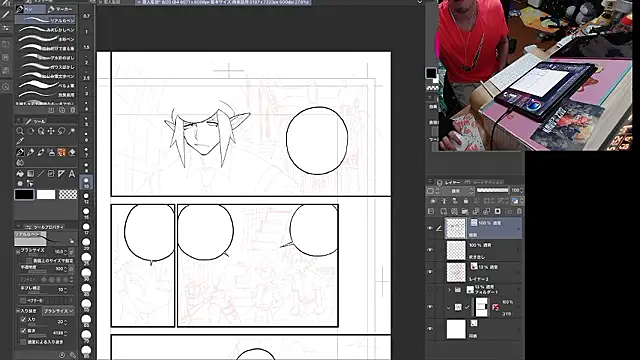Show the フォルダー1 folder via its eye slot
Screen dimensions: 640x360
tap(430, 290)
